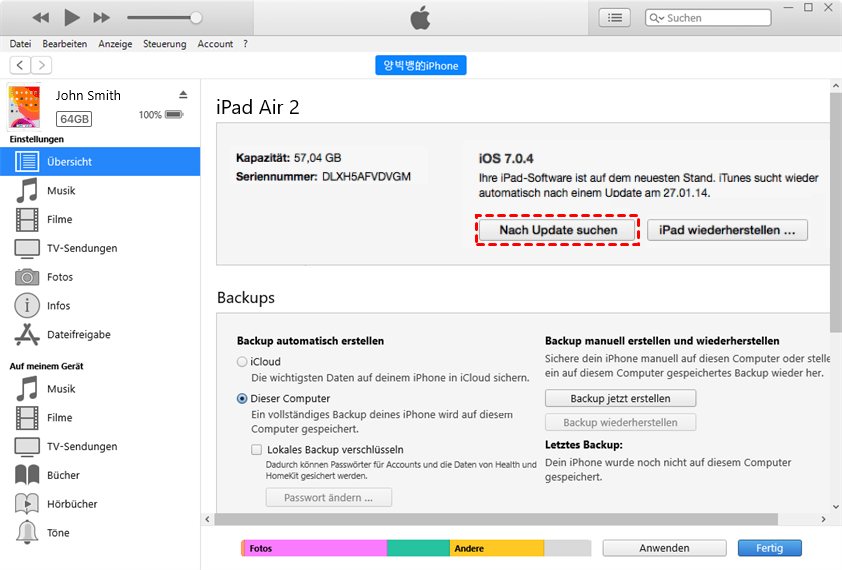Viewport: 842px width, 570px height.
Task: Navigate forward with the right chevron
Action: click(x=41, y=65)
